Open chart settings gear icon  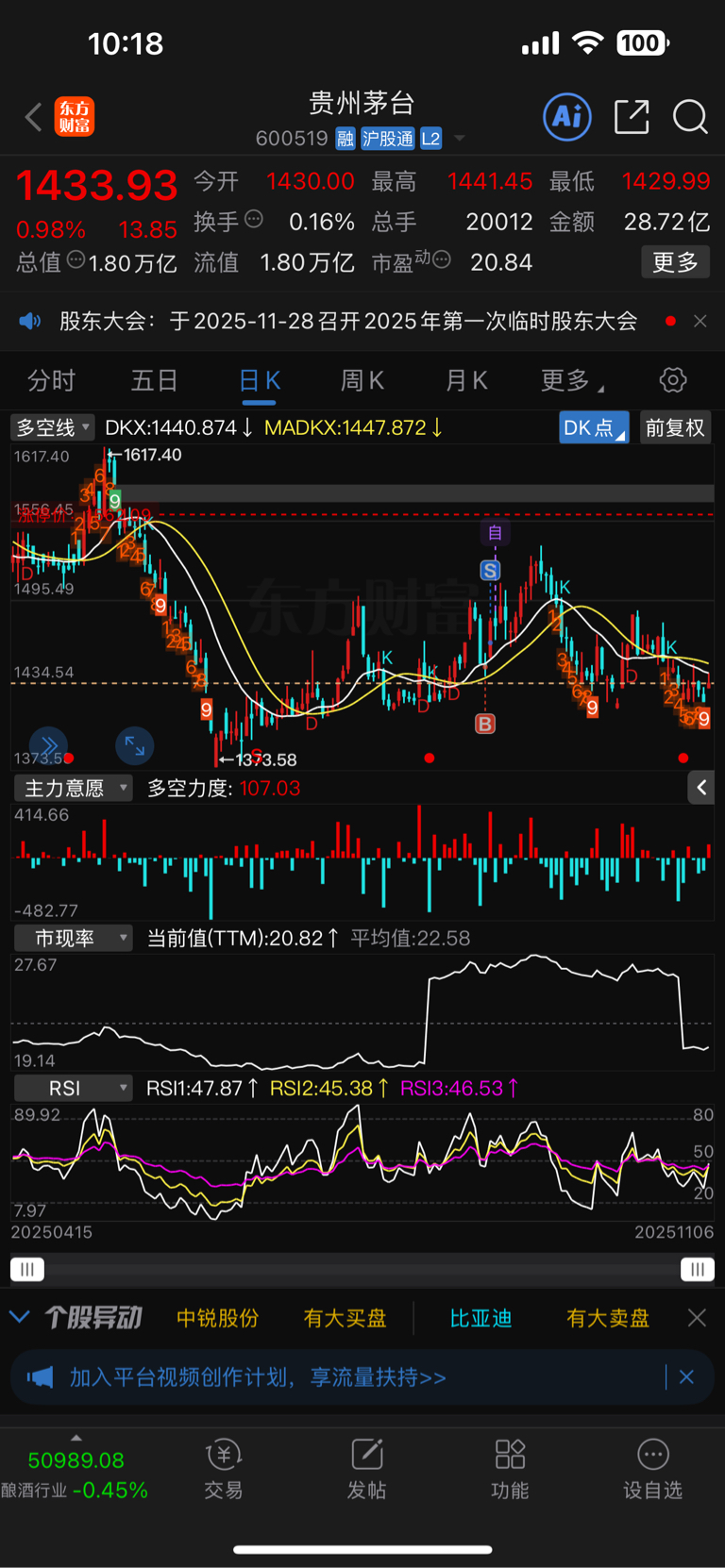coord(673,380)
